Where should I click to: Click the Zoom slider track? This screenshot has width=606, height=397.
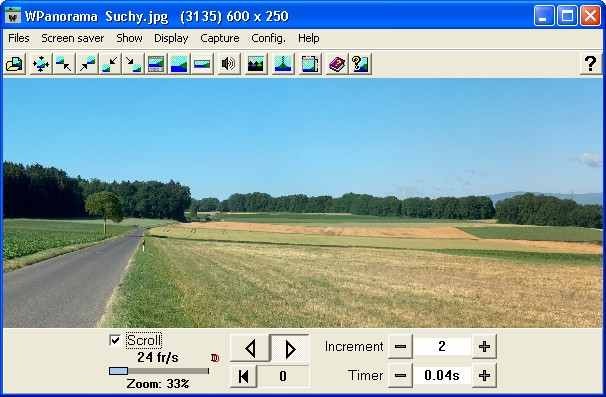(159, 371)
